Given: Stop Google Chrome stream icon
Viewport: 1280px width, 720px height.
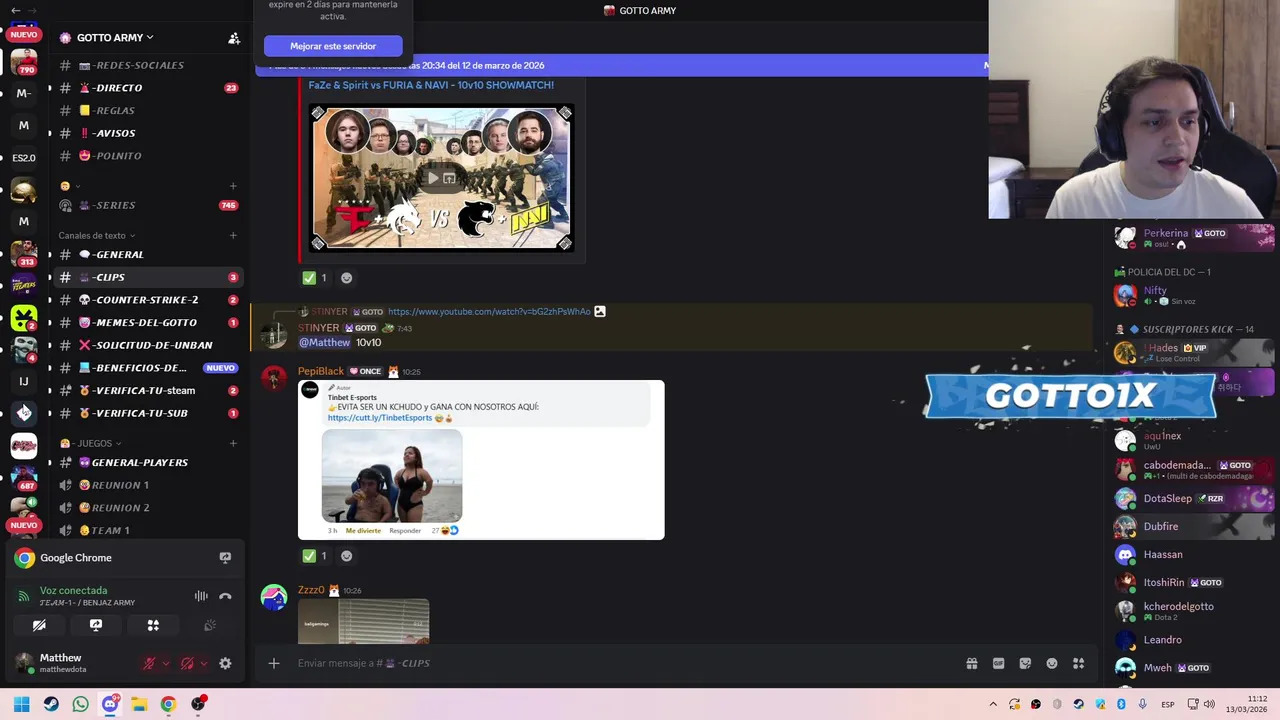Looking at the screenshot, I should point(225,558).
